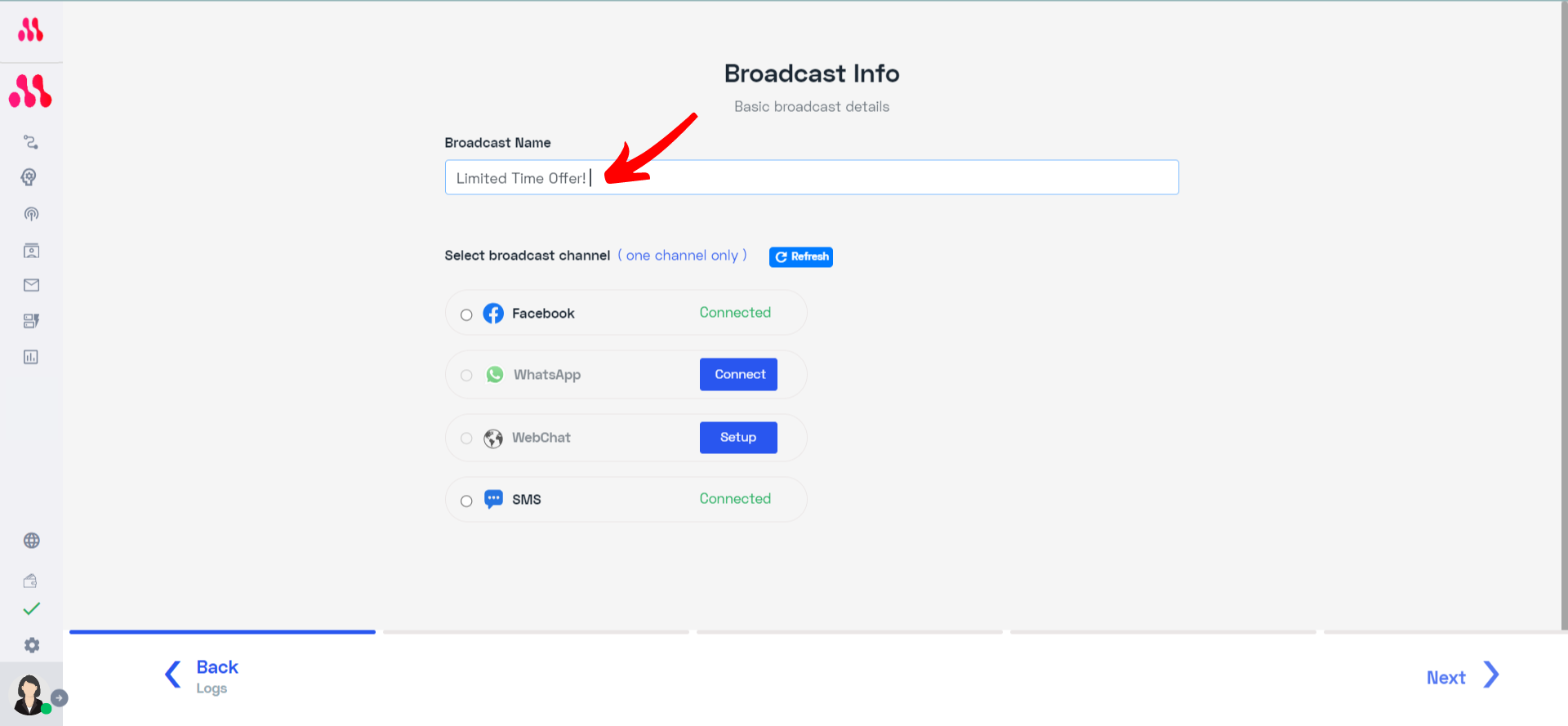Open the flow builder sidebar icon
Viewport: 1568px width, 726px height.
31,142
